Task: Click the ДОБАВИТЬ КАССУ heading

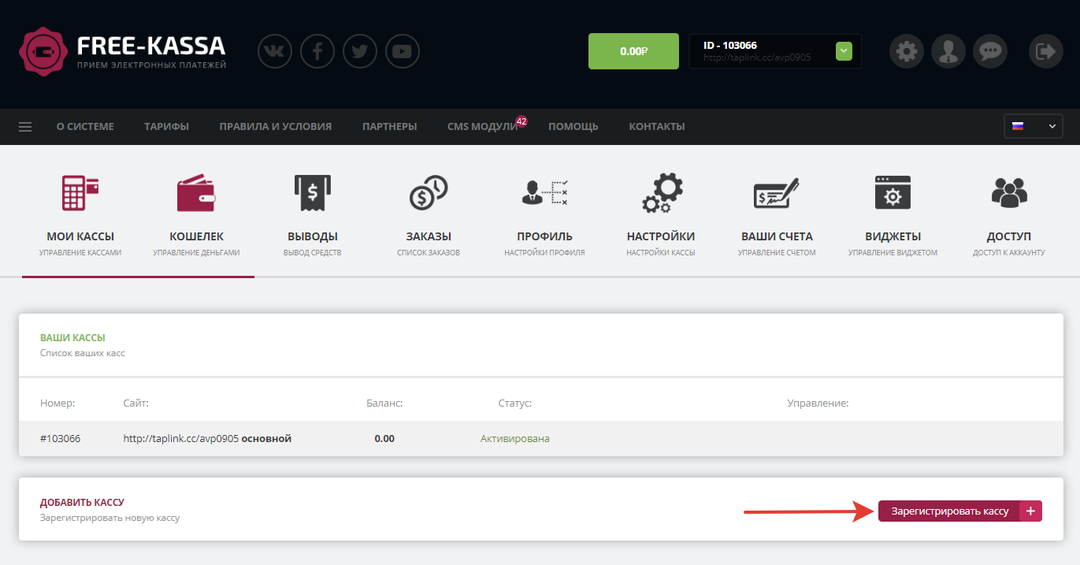Action: (82, 502)
